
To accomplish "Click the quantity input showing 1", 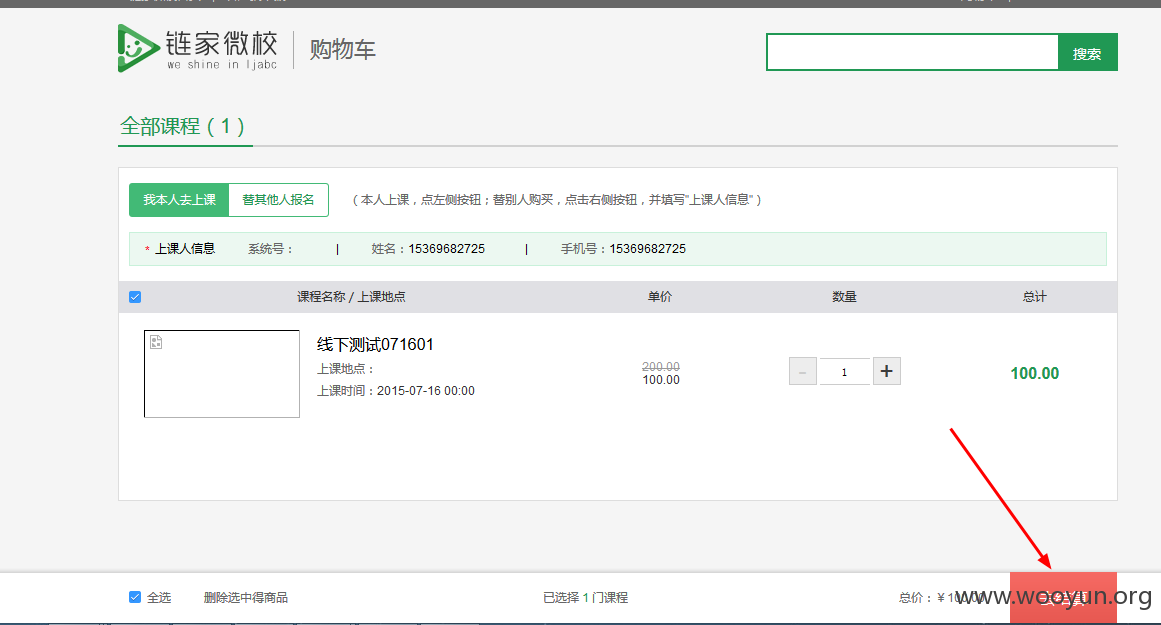I will [x=844, y=371].
